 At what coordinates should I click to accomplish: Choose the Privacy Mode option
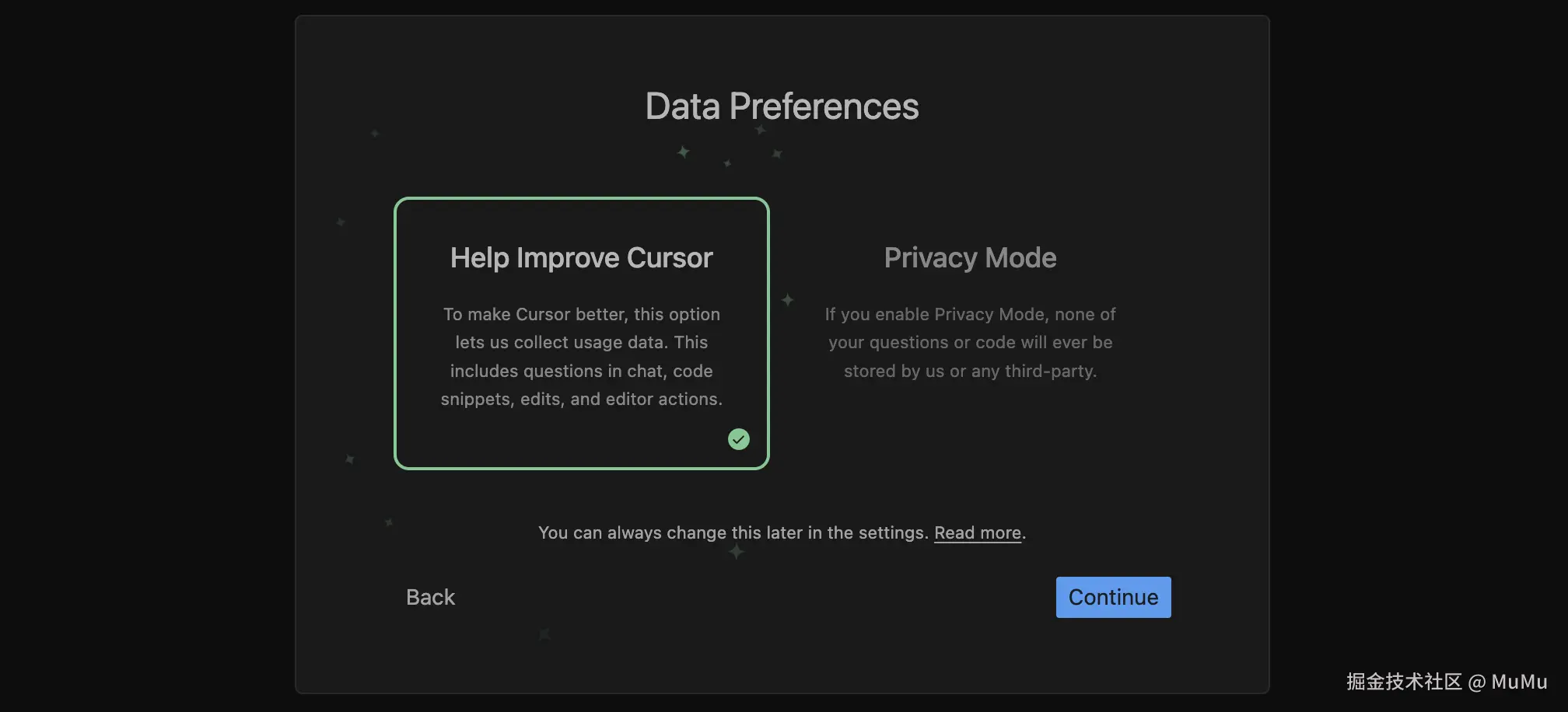(x=970, y=333)
